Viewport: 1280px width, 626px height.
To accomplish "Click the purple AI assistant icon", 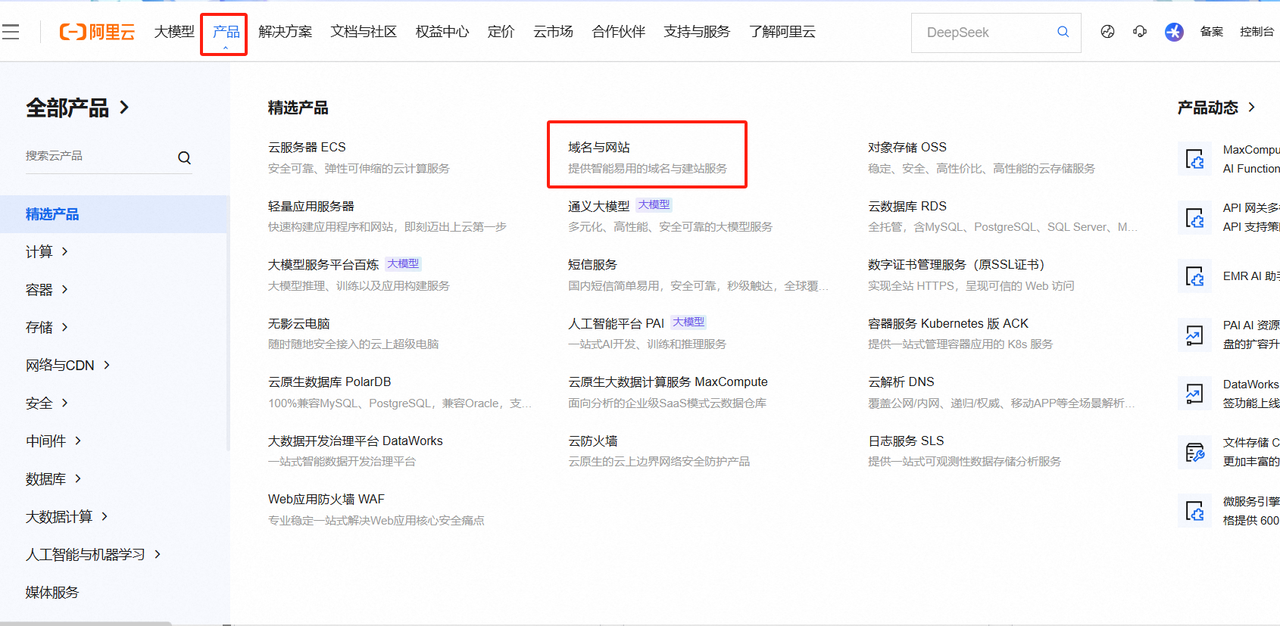I will tap(1174, 32).
